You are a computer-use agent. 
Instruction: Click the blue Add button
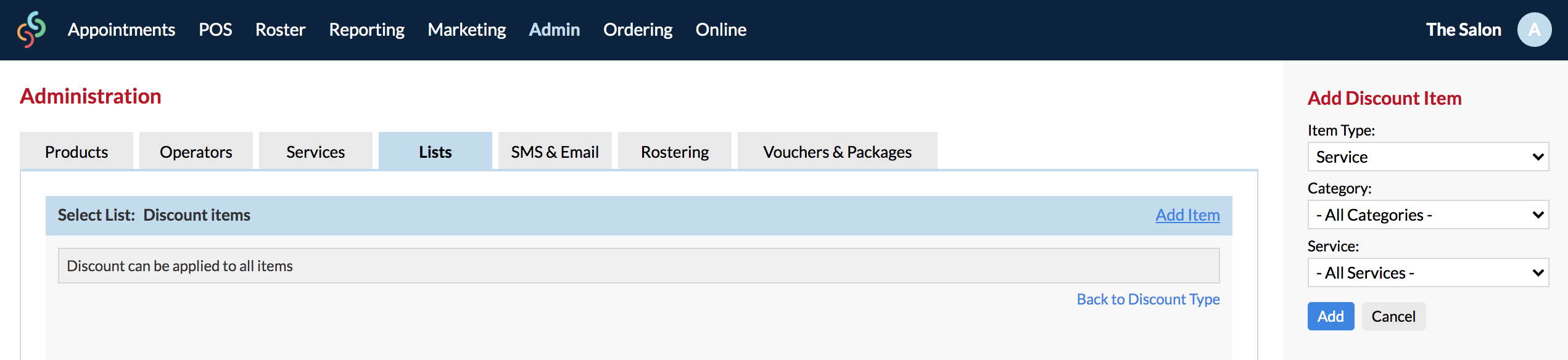[1331, 316]
